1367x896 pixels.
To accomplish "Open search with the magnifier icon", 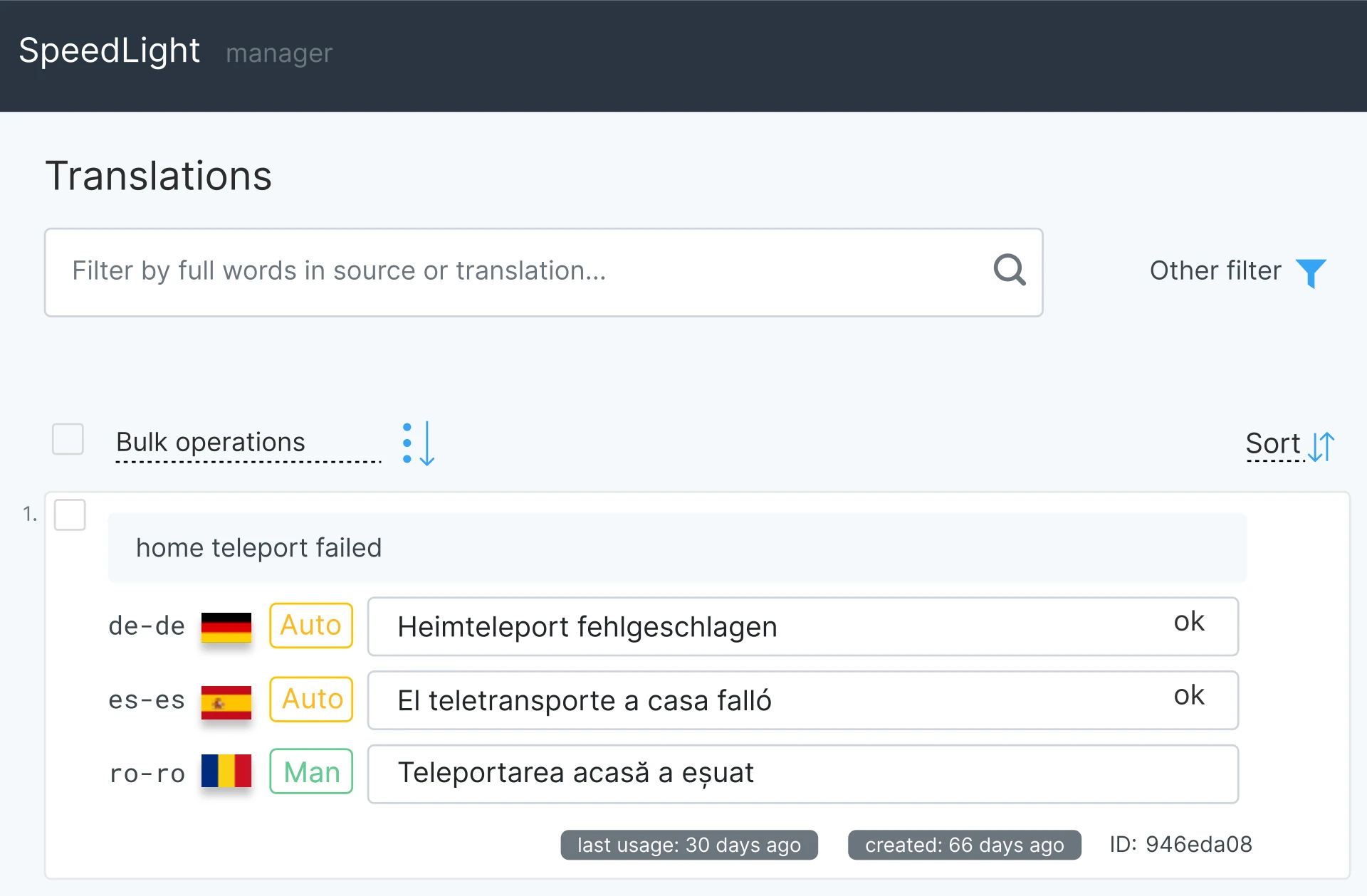I will coord(1010,270).
